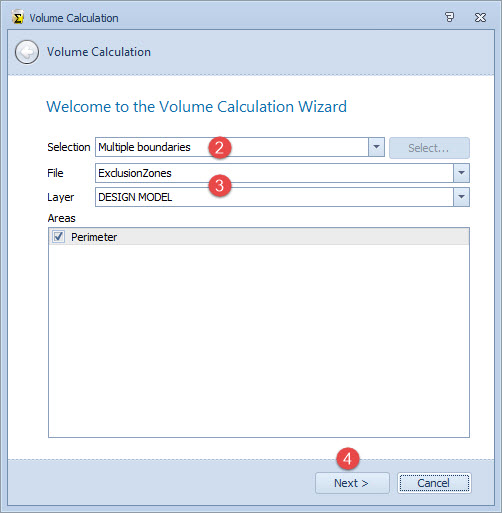Click the help icon in title bar
This screenshot has width=502, height=513.
[449, 17]
